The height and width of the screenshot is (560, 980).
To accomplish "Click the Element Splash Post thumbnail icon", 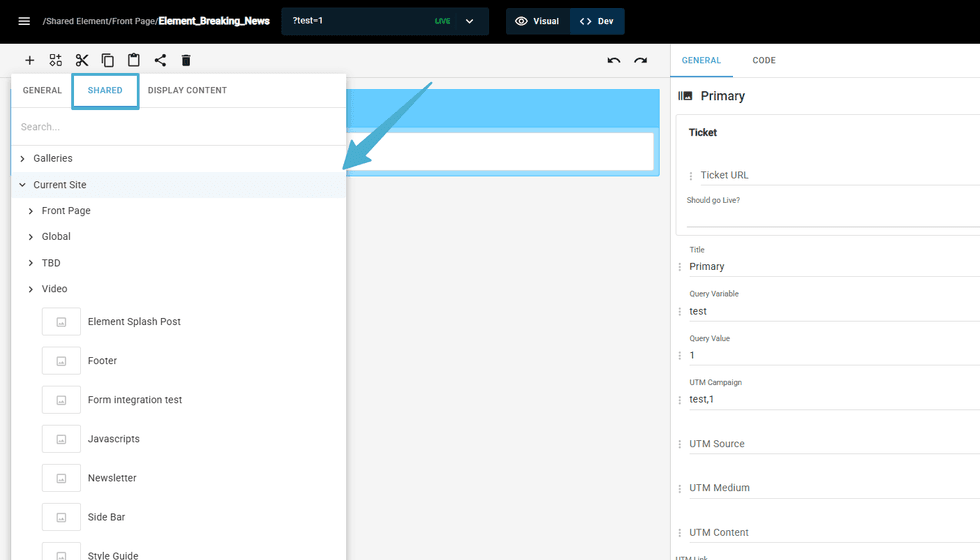I will [61, 322].
